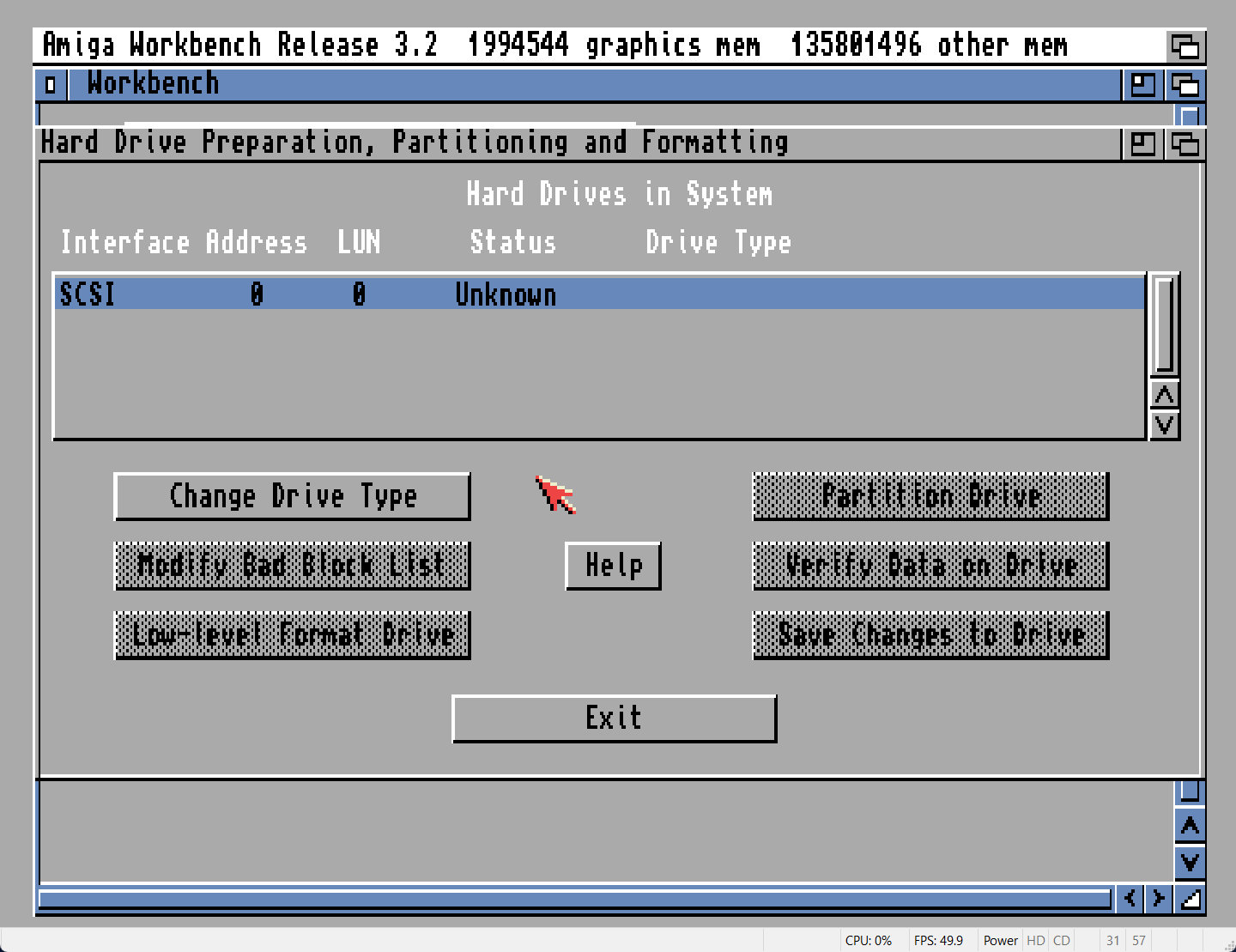
Task: Open Help in HDToolBox
Action: (x=613, y=566)
